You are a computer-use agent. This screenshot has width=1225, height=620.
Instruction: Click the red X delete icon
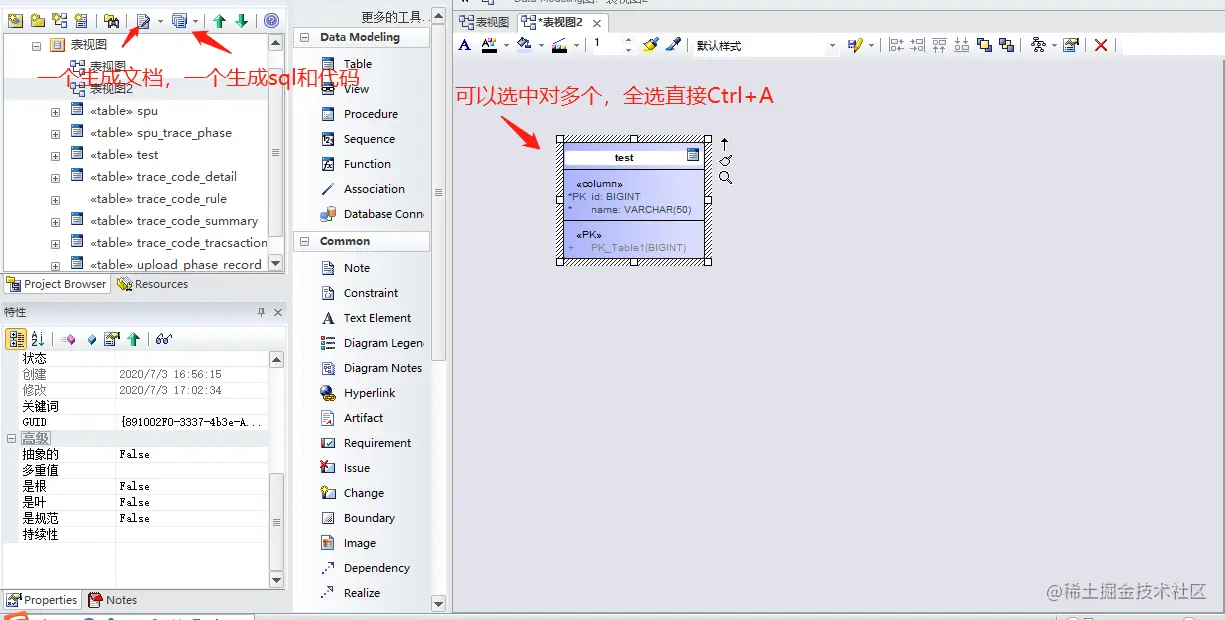click(1101, 45)
